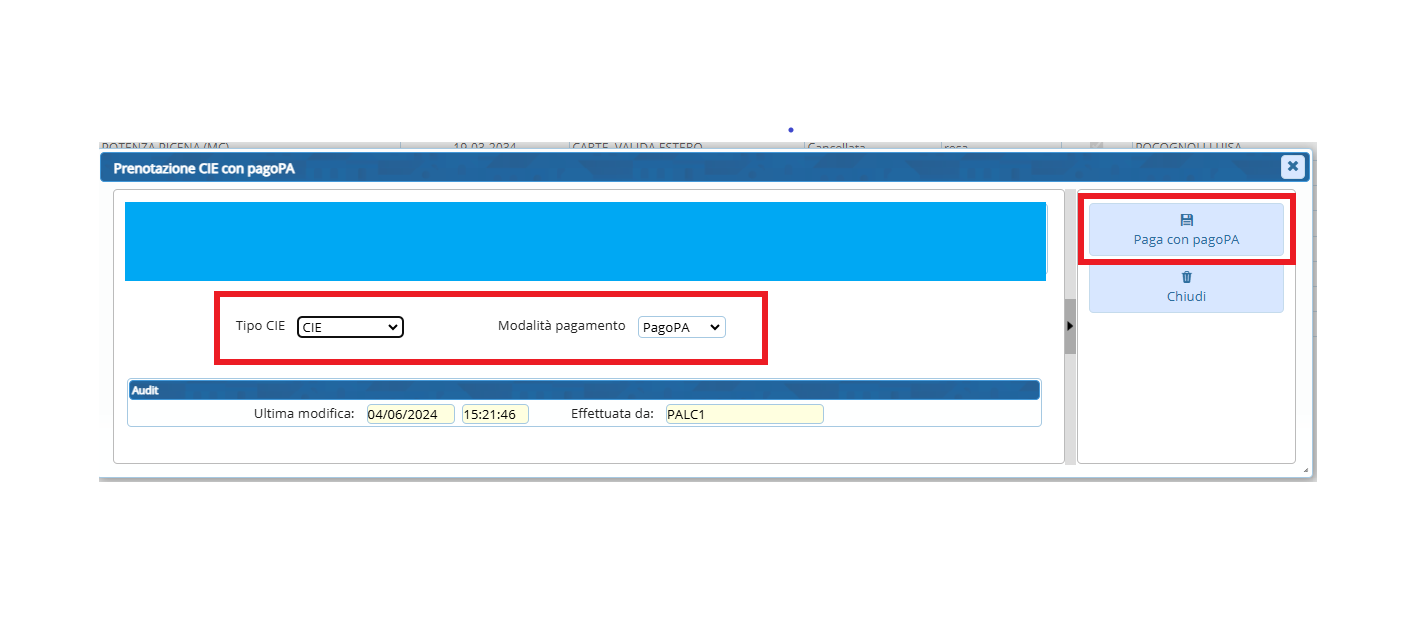The image size is (1416, 624).
Task: Click the blue banner area
Action: 585,241
